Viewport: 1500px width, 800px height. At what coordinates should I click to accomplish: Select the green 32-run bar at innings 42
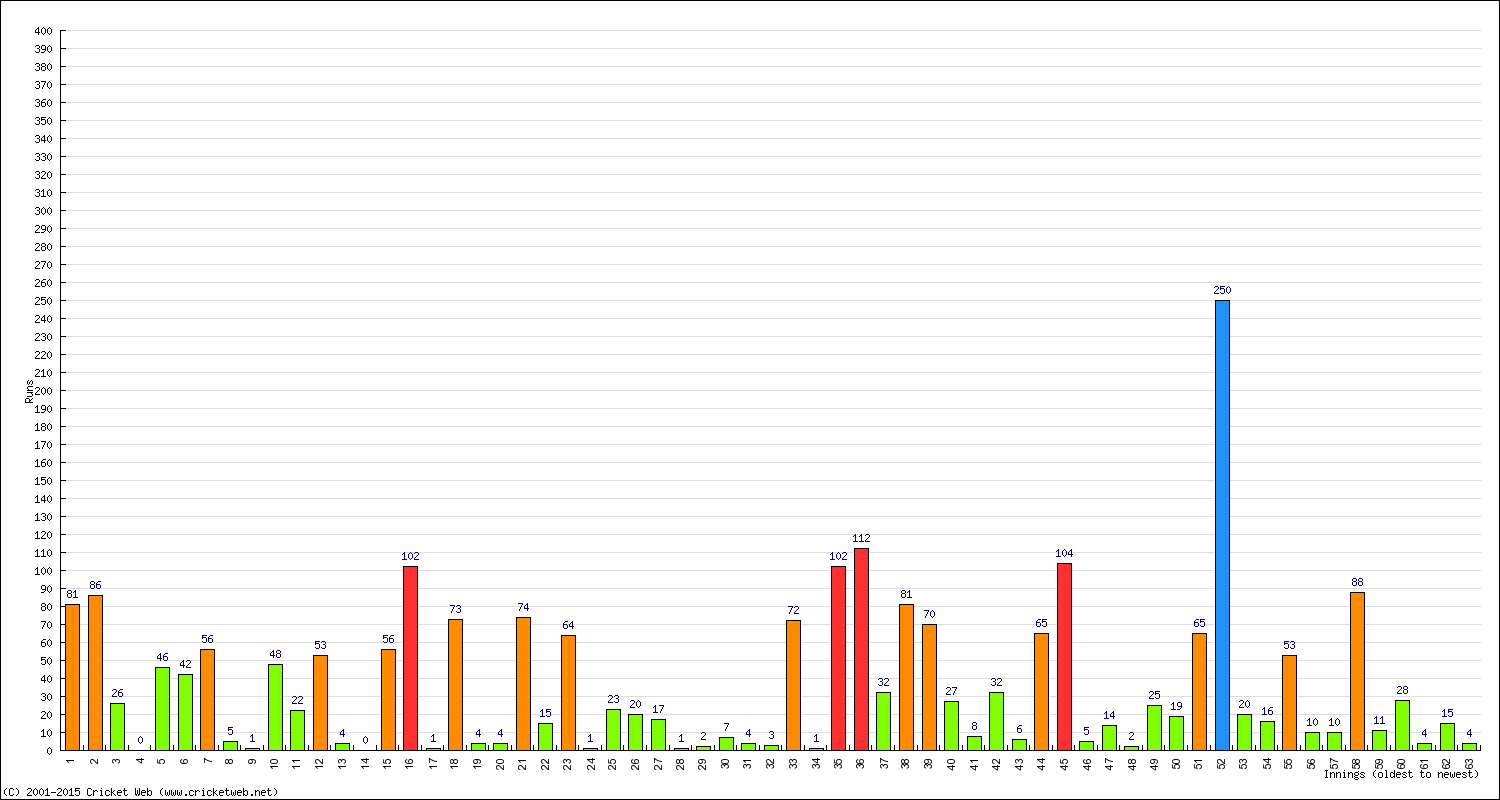click(996, 721)
